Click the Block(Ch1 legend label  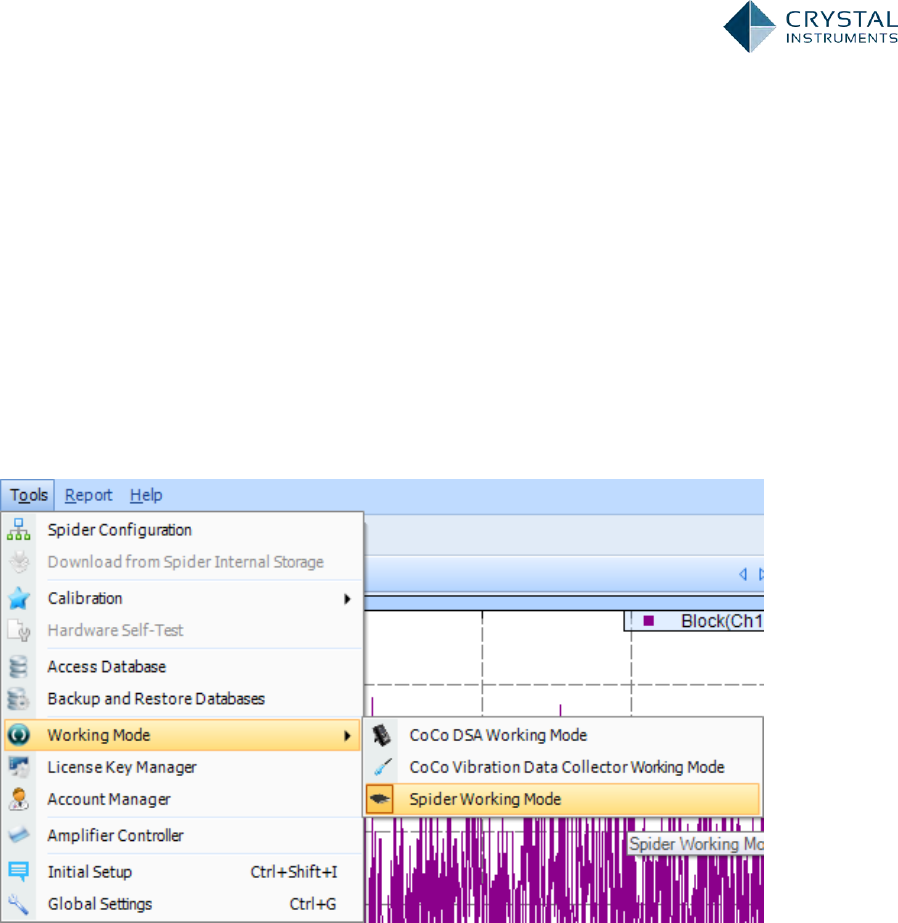pos(721,621)
